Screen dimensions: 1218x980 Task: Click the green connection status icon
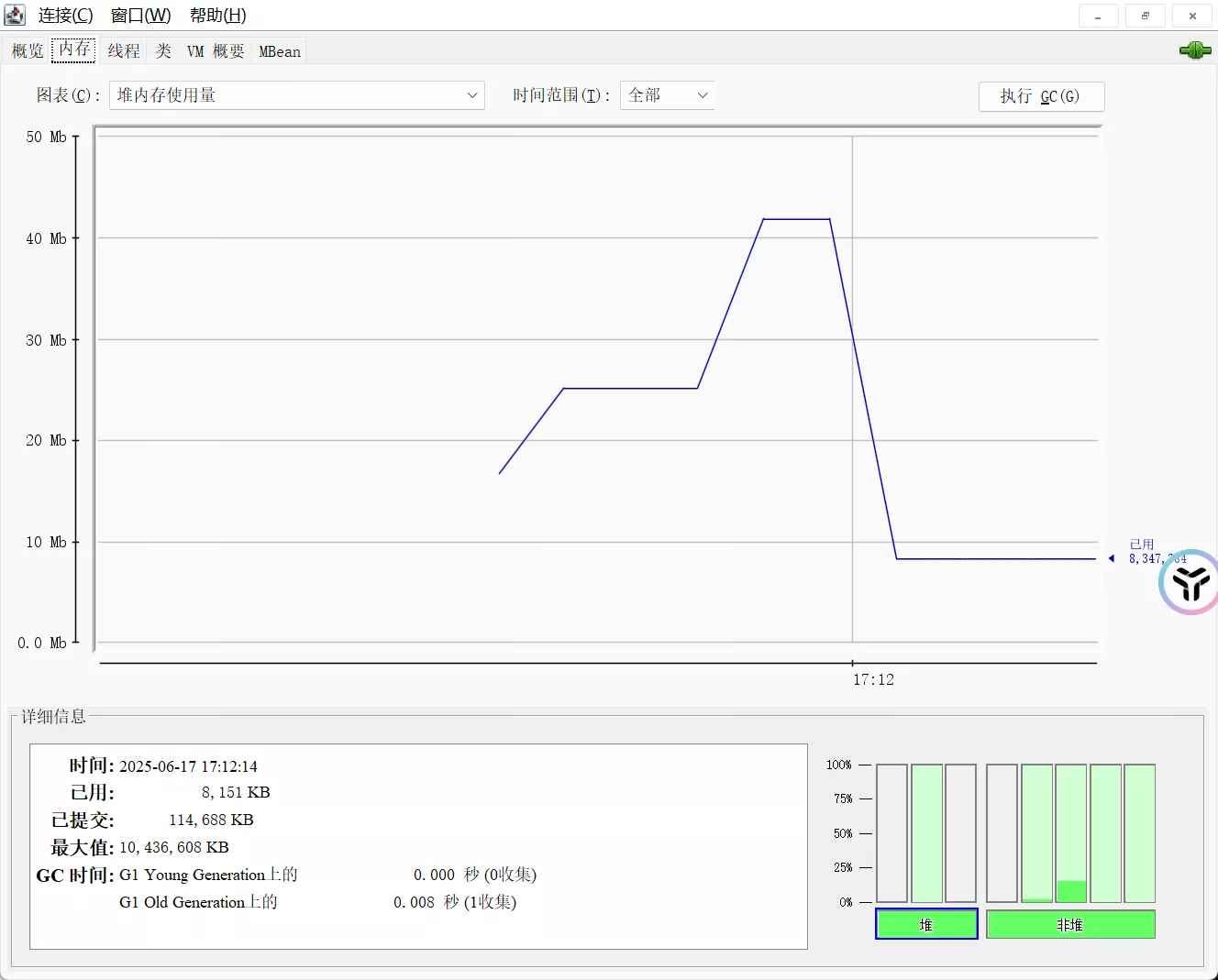pos(1194,50)
